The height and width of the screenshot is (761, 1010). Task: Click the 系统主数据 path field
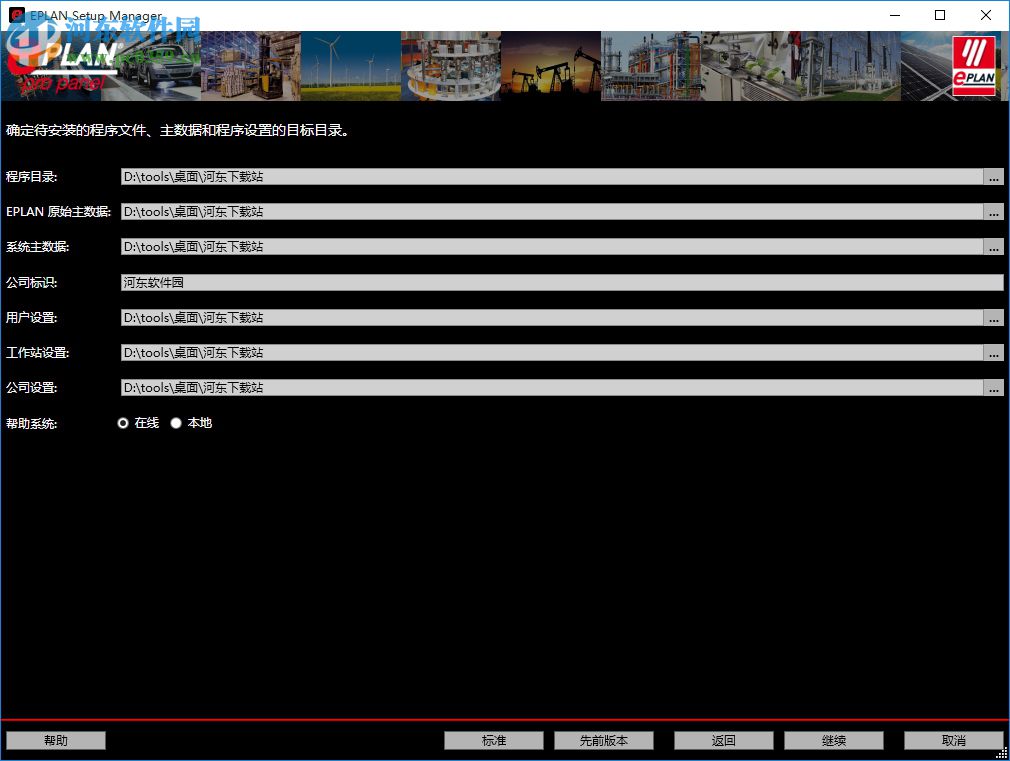point(552,247)
